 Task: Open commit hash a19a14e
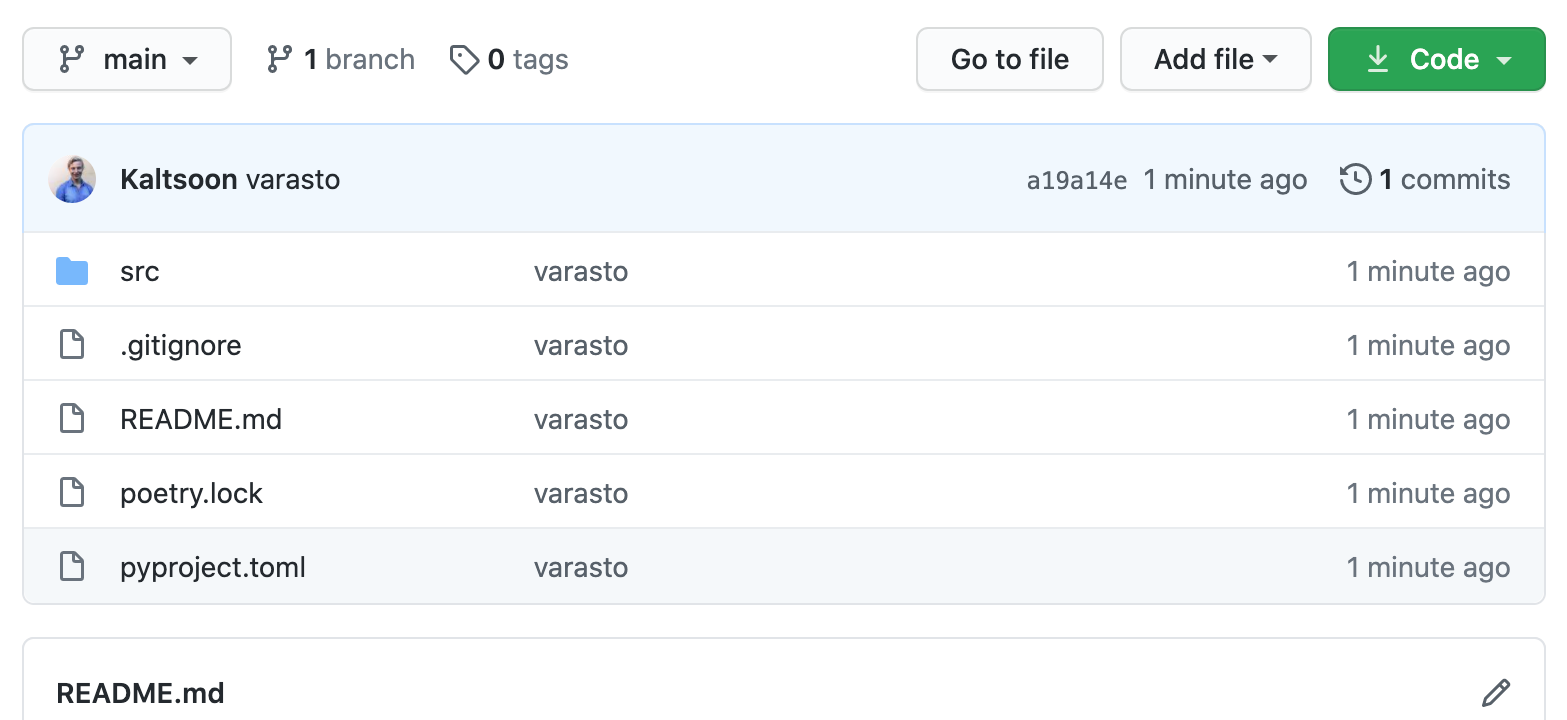(x=1076, y=181)
